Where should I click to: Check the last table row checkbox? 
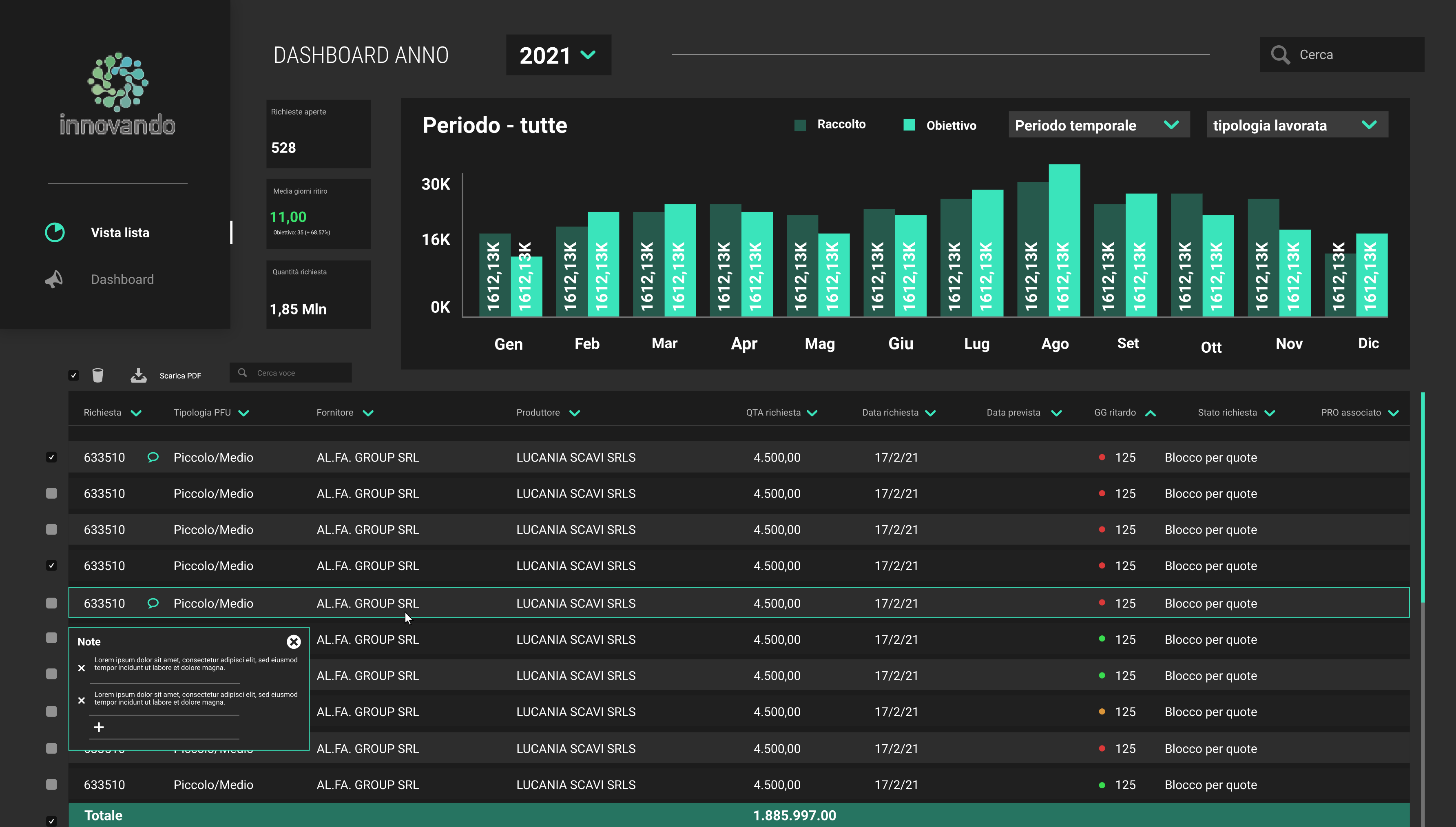[52, 785]
